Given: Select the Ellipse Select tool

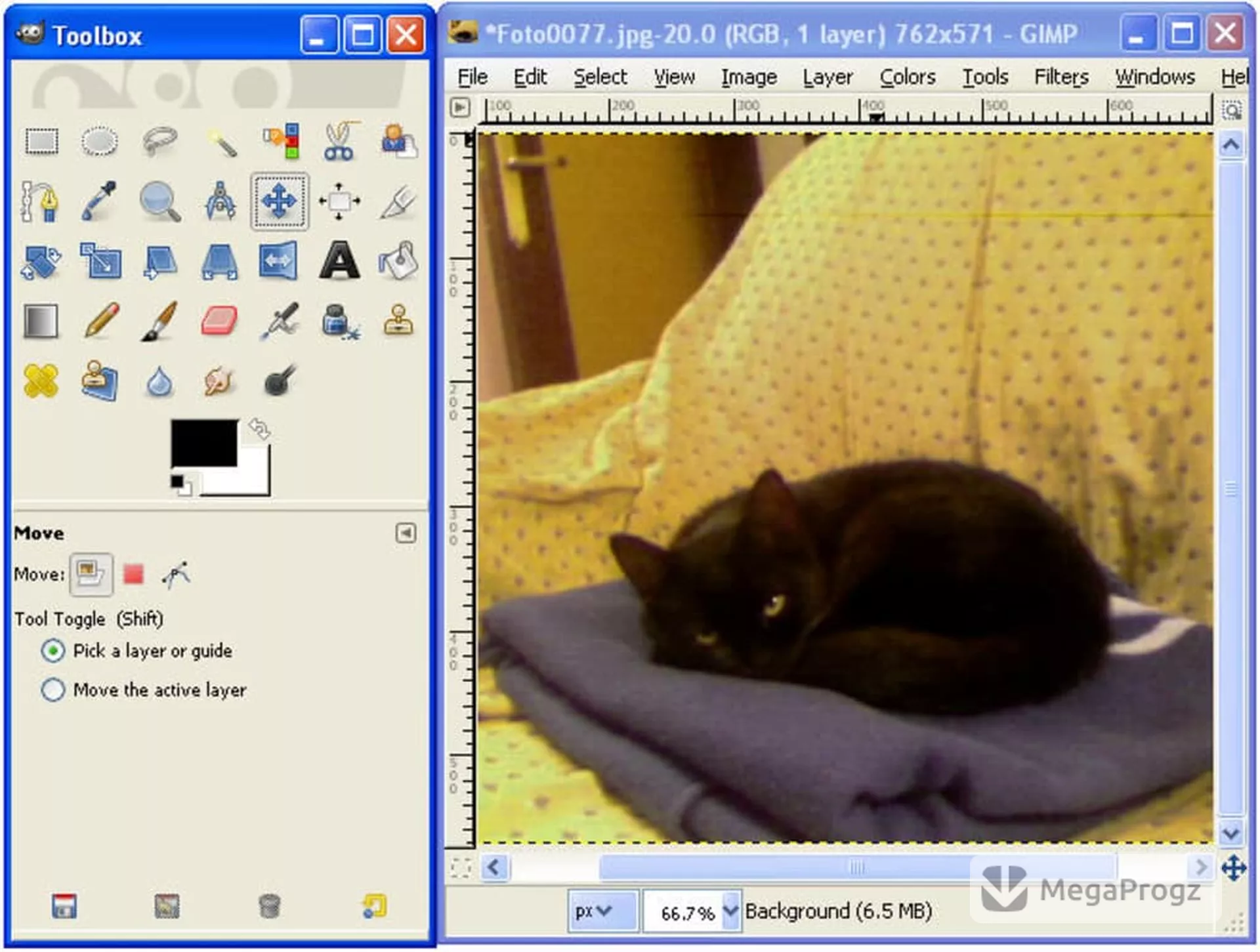Looking at the screenshot, I should [x=100, y=141].
